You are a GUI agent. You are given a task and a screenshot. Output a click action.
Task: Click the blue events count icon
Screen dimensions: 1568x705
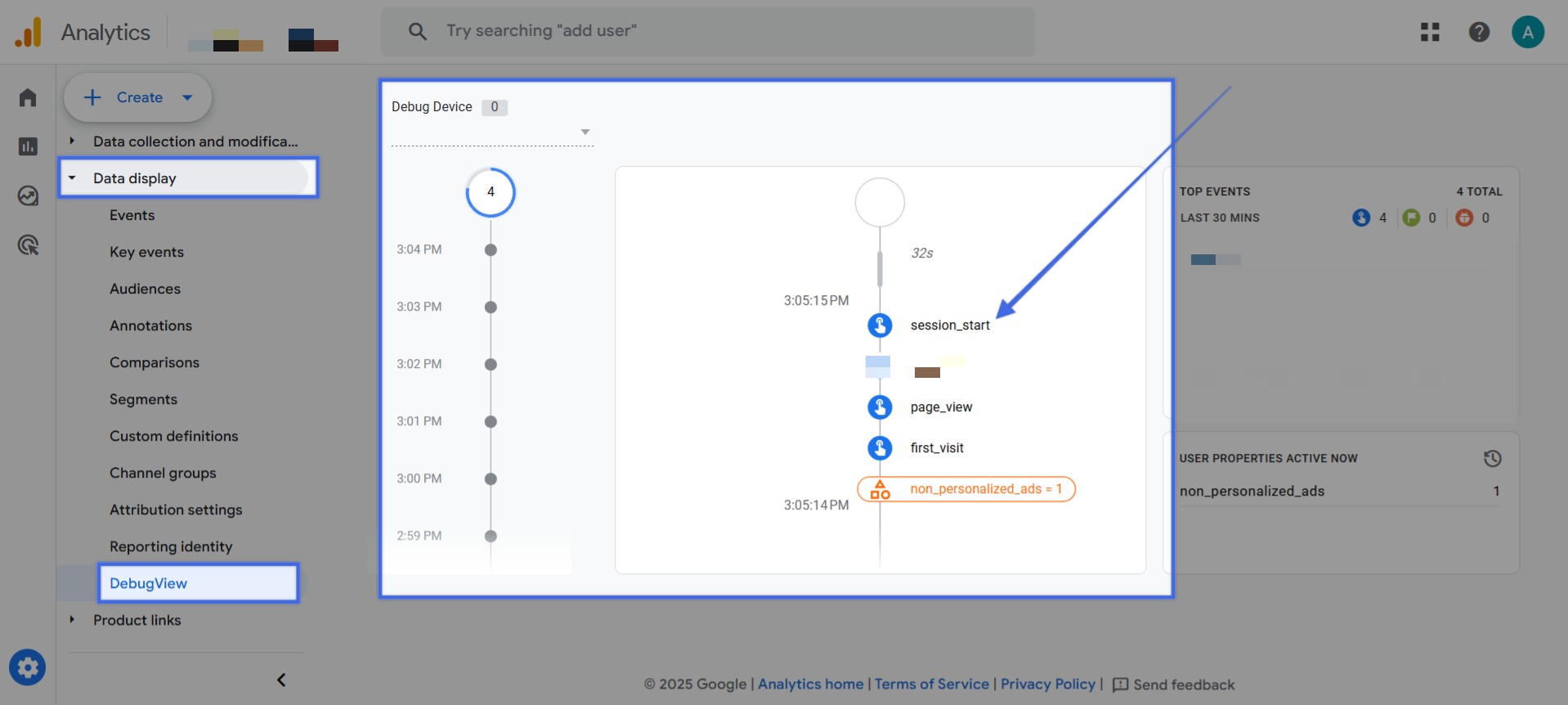tap(1361, 218)
